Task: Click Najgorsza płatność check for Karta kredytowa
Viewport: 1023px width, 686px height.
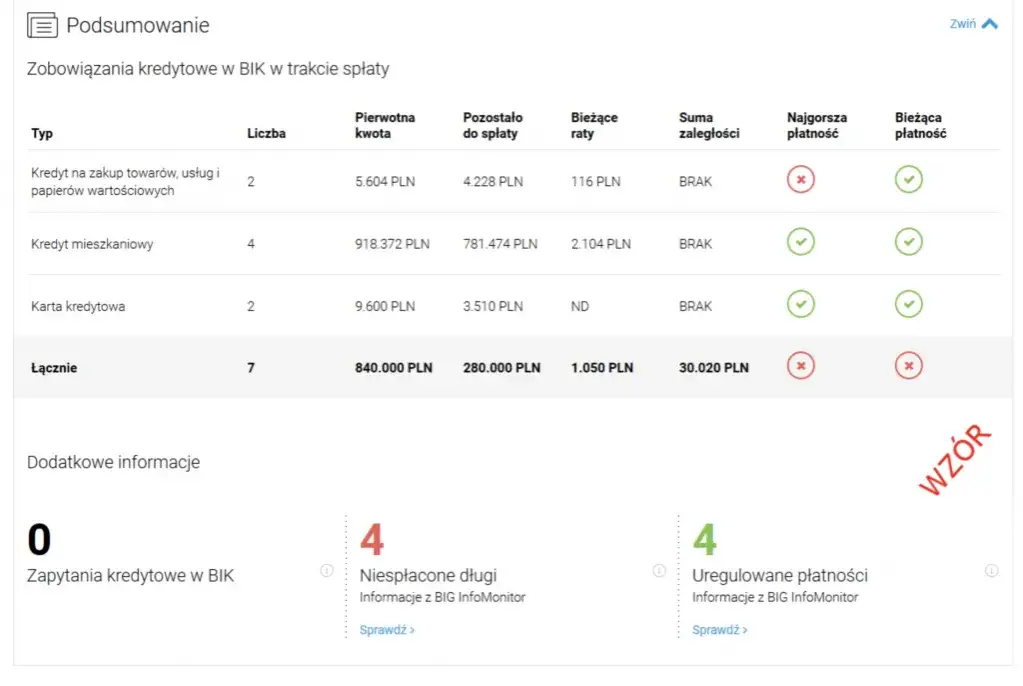Action: (800, 304)
